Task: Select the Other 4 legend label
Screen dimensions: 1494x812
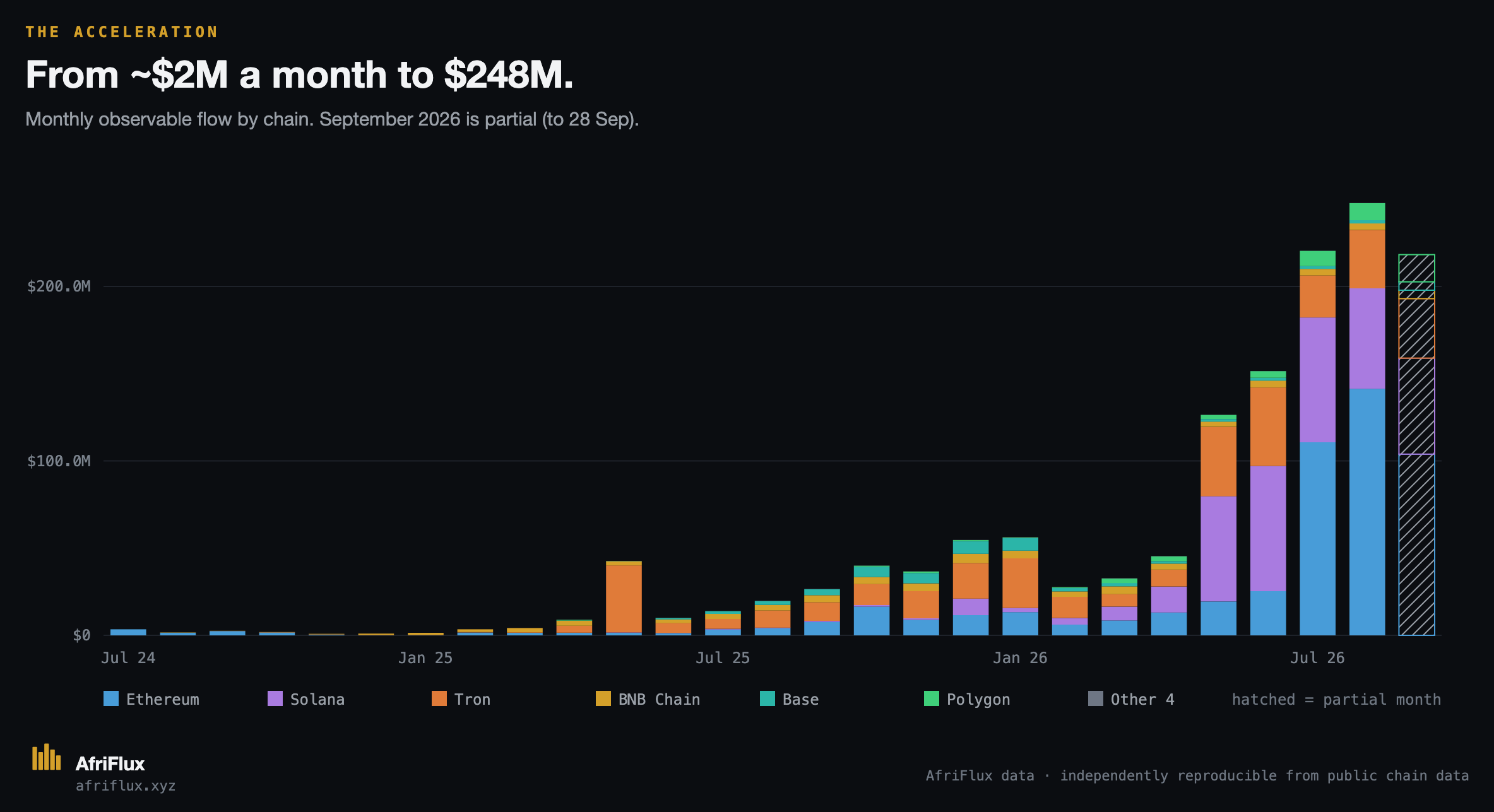Action: pos(1142,699)
